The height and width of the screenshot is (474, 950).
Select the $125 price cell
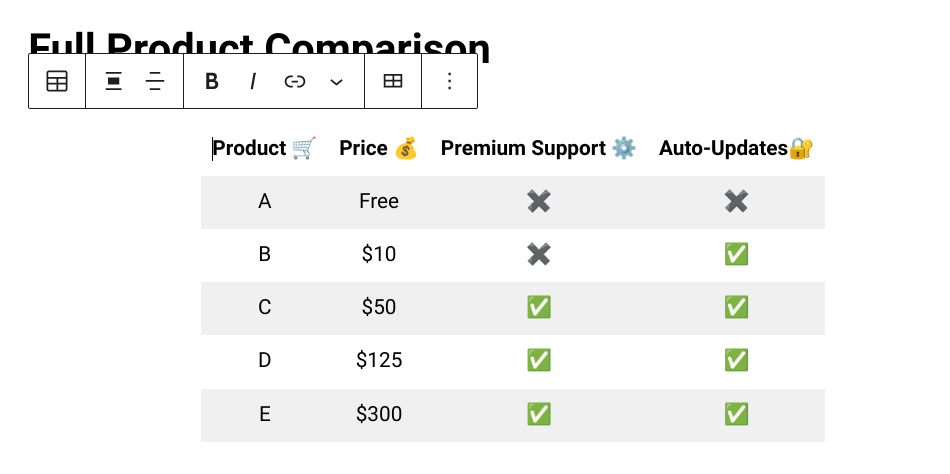coord(378,361)
